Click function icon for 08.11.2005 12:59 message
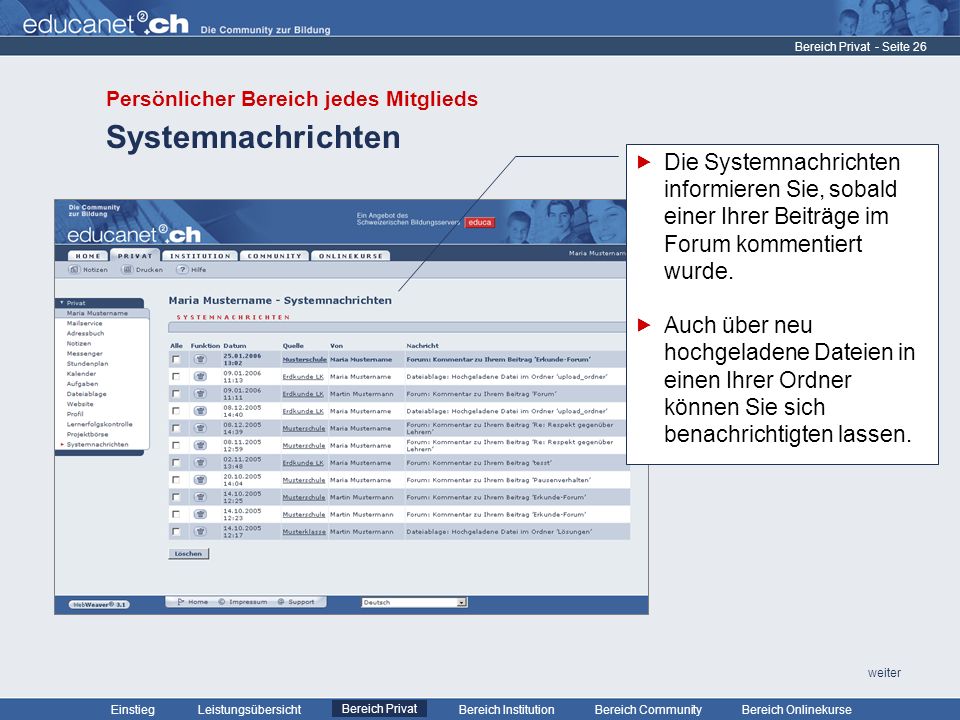Screen dimensions: 960x720 tap(200, 445)
